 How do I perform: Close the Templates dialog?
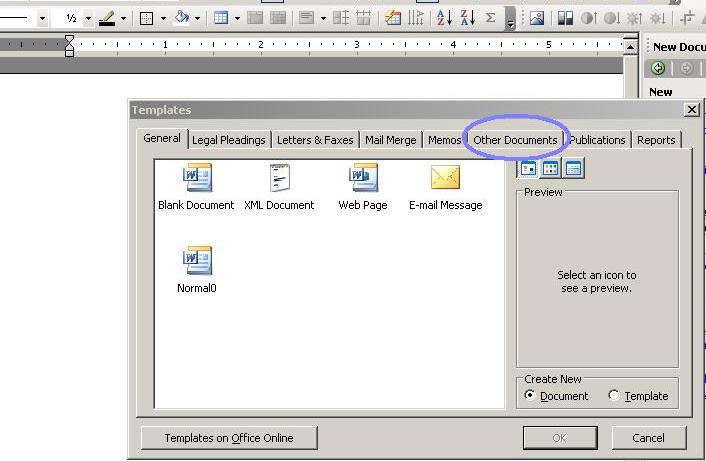(x=692, y=109)
